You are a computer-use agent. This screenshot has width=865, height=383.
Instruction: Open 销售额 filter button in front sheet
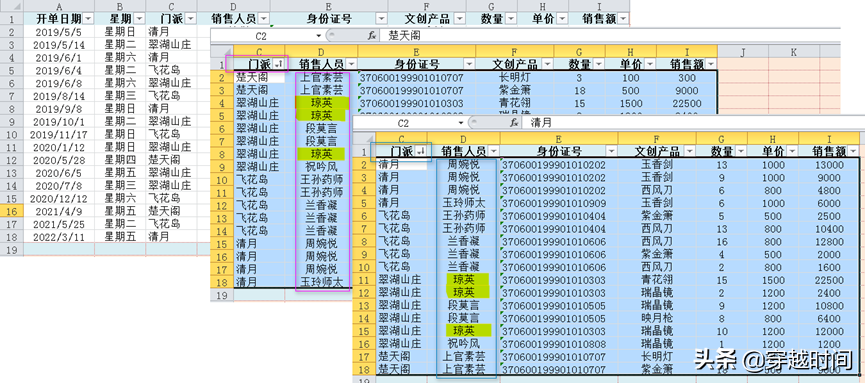[x=853, y=151]
